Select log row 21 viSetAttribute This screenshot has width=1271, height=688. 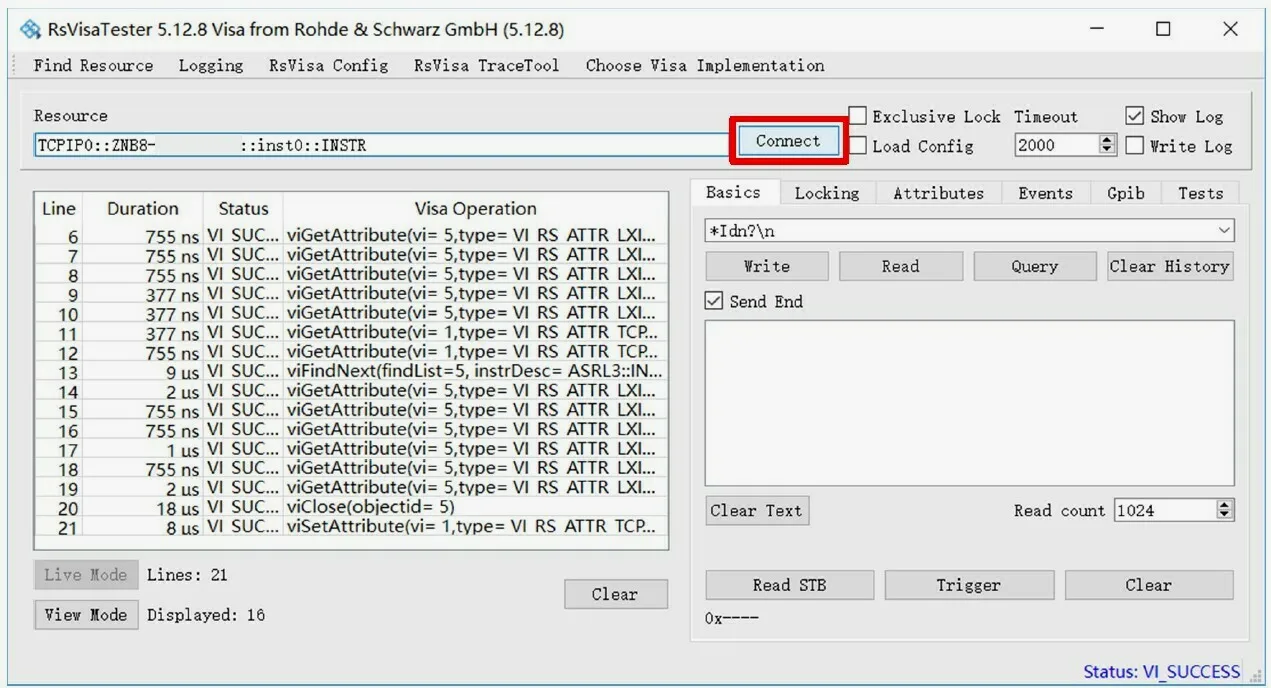point(351,527)
